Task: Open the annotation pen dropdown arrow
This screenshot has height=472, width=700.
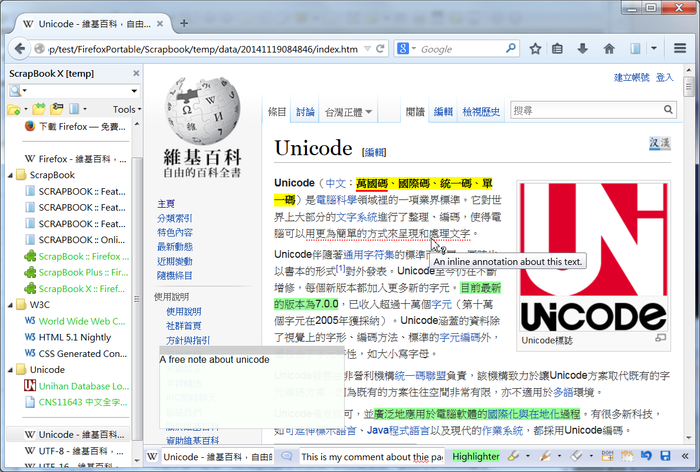Action: 559,456
